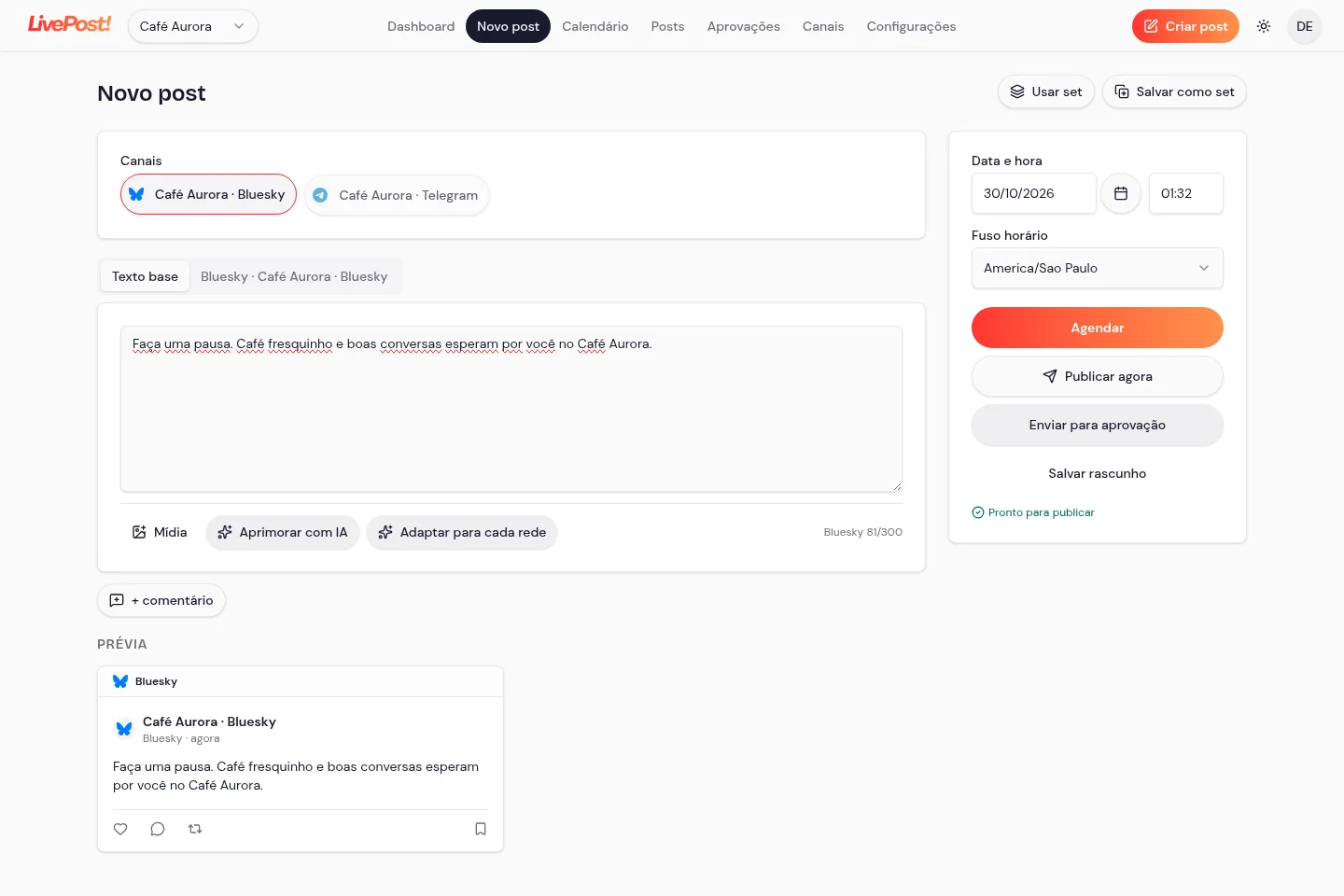Open the Café Aurora workspace dropdown
Image resolution: width=1344 pixels, height=896 pixels.
(193, 26)
